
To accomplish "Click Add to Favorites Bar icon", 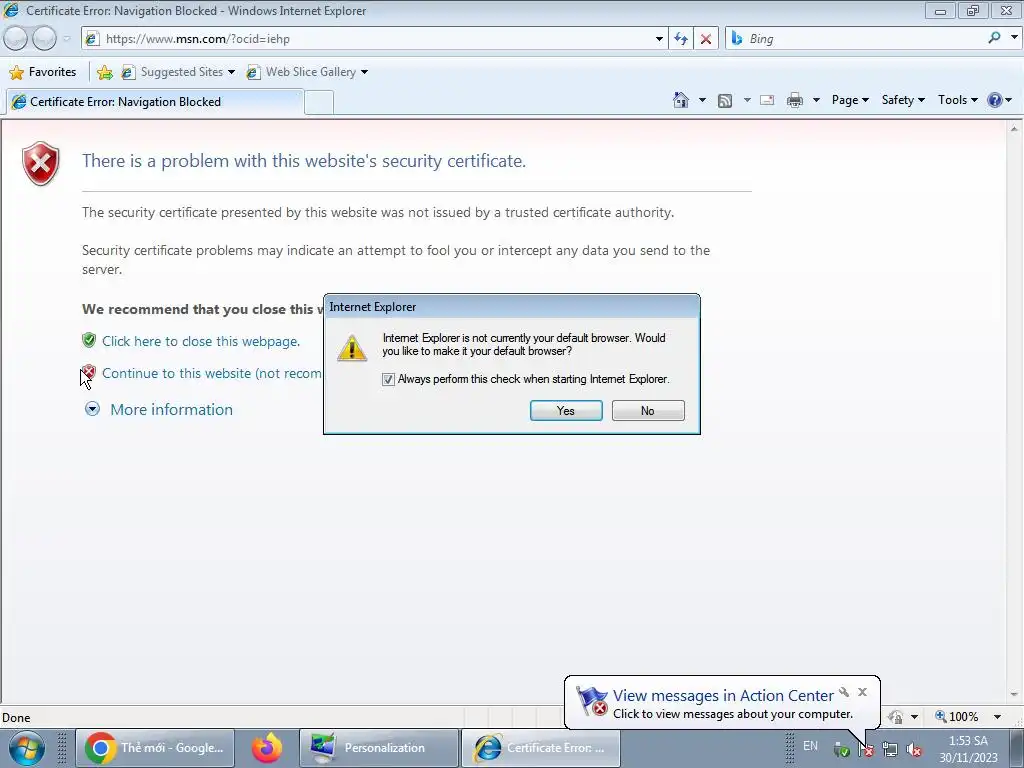I will pyautogui.click(x=104, y=72).
